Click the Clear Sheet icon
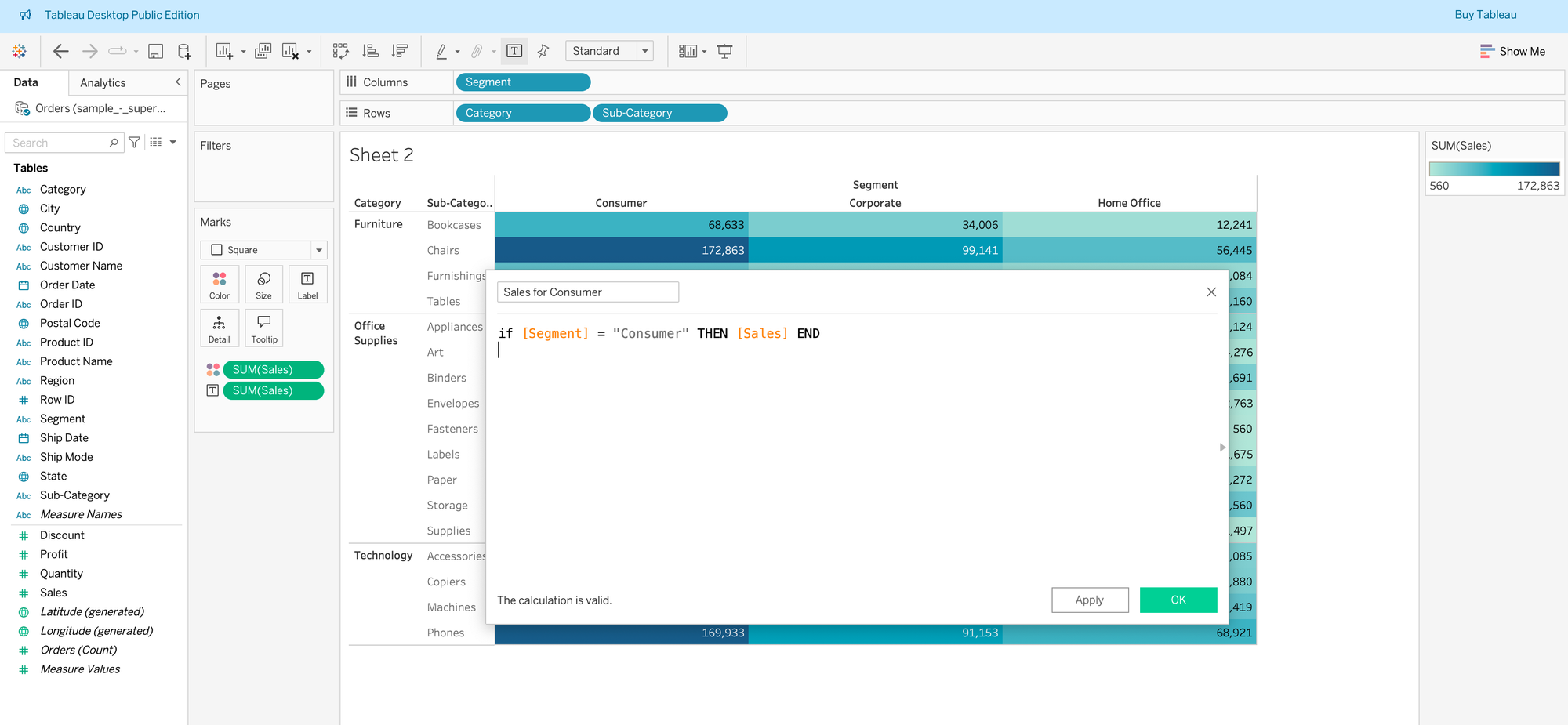 [x=290, y=51]
